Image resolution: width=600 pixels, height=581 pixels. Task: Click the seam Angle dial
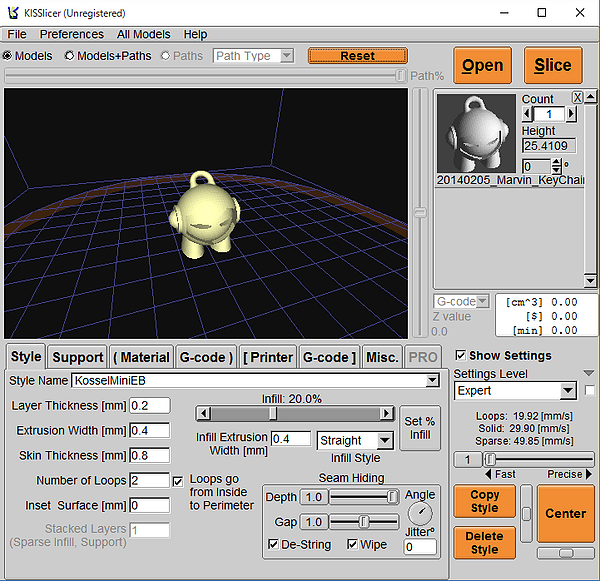coord(420,513)
